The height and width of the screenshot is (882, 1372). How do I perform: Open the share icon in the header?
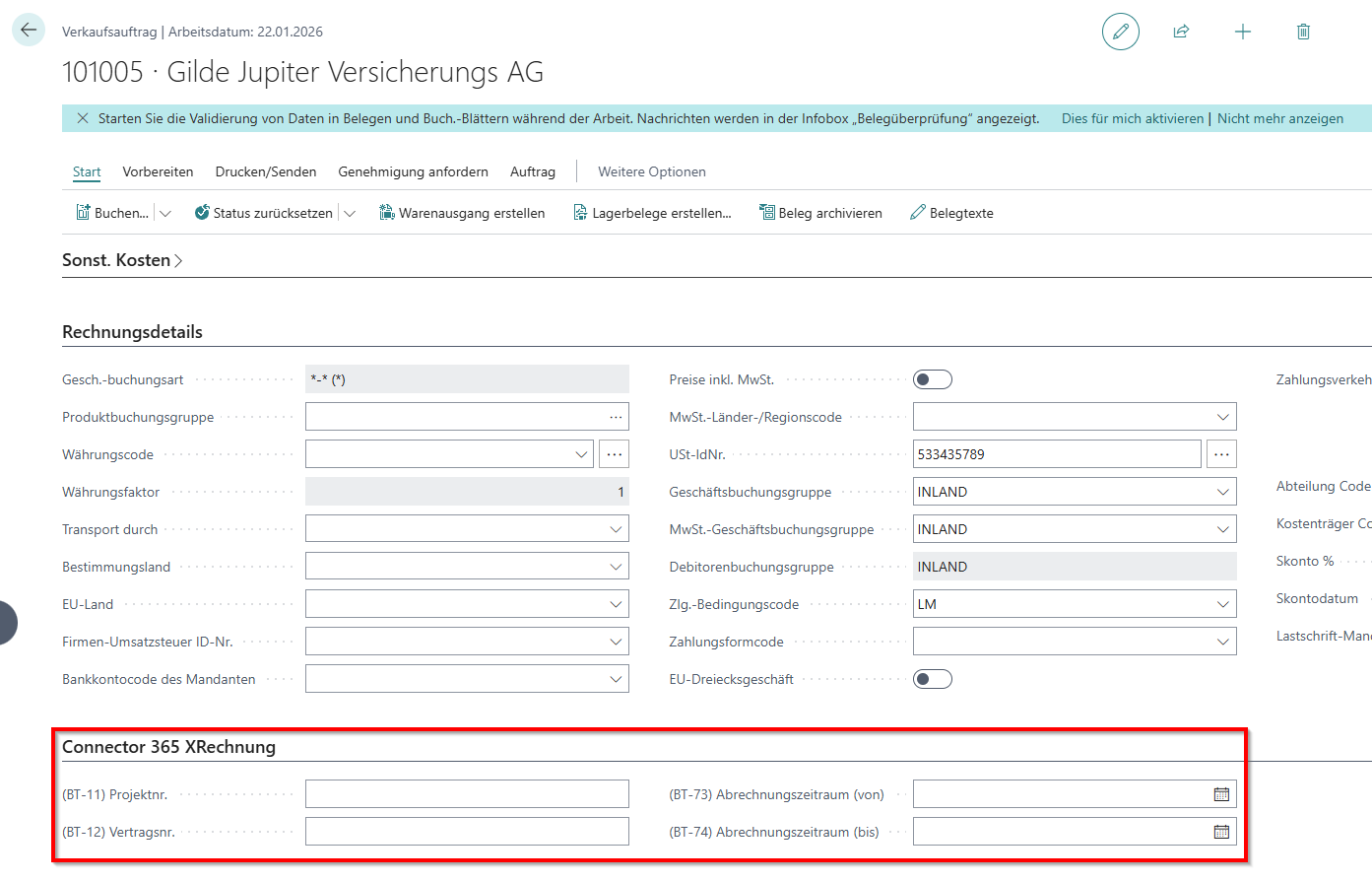tap(1181, 32)
